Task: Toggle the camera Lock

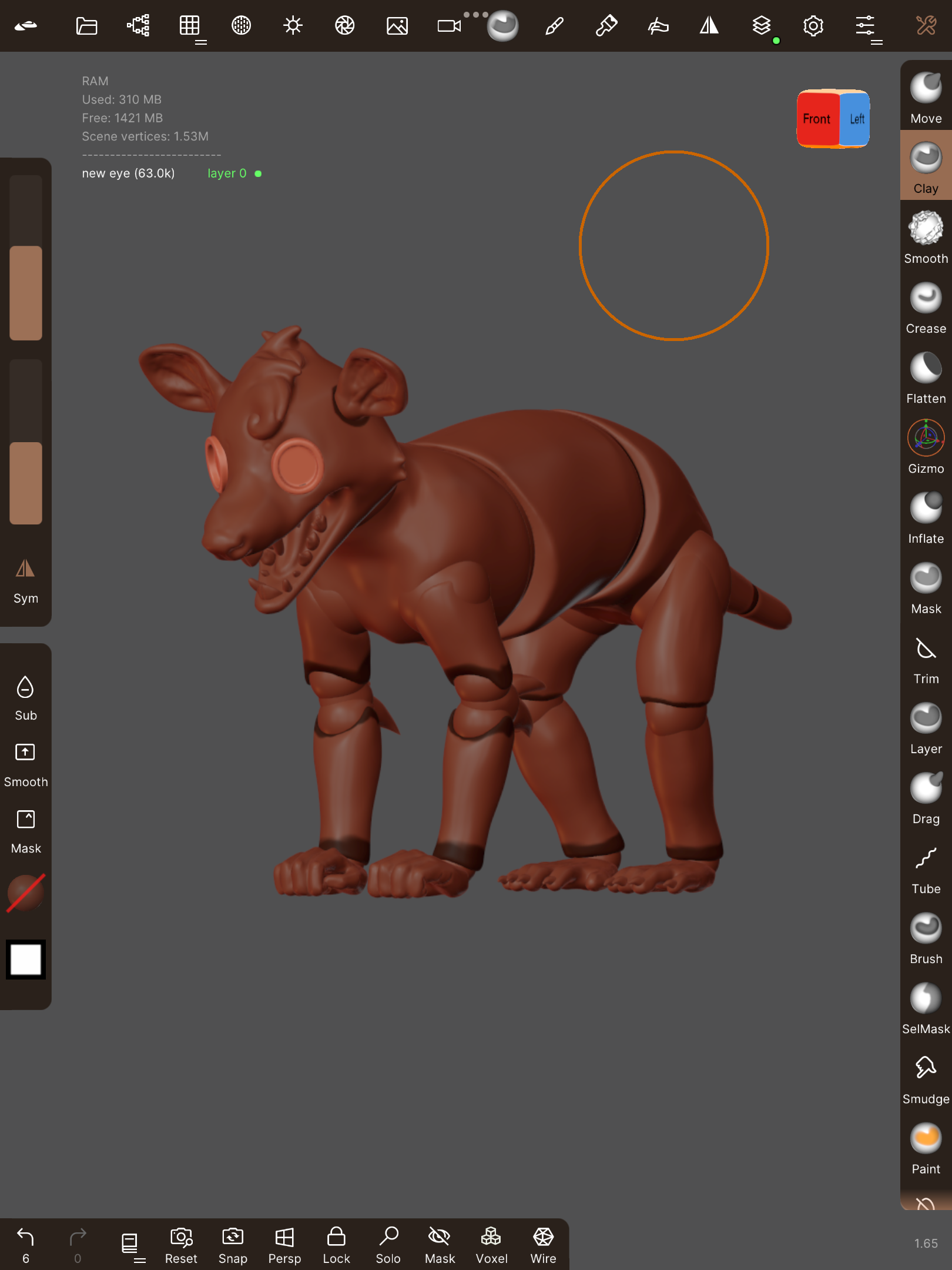Action: pyautogui.click(x=336, y=1245)
